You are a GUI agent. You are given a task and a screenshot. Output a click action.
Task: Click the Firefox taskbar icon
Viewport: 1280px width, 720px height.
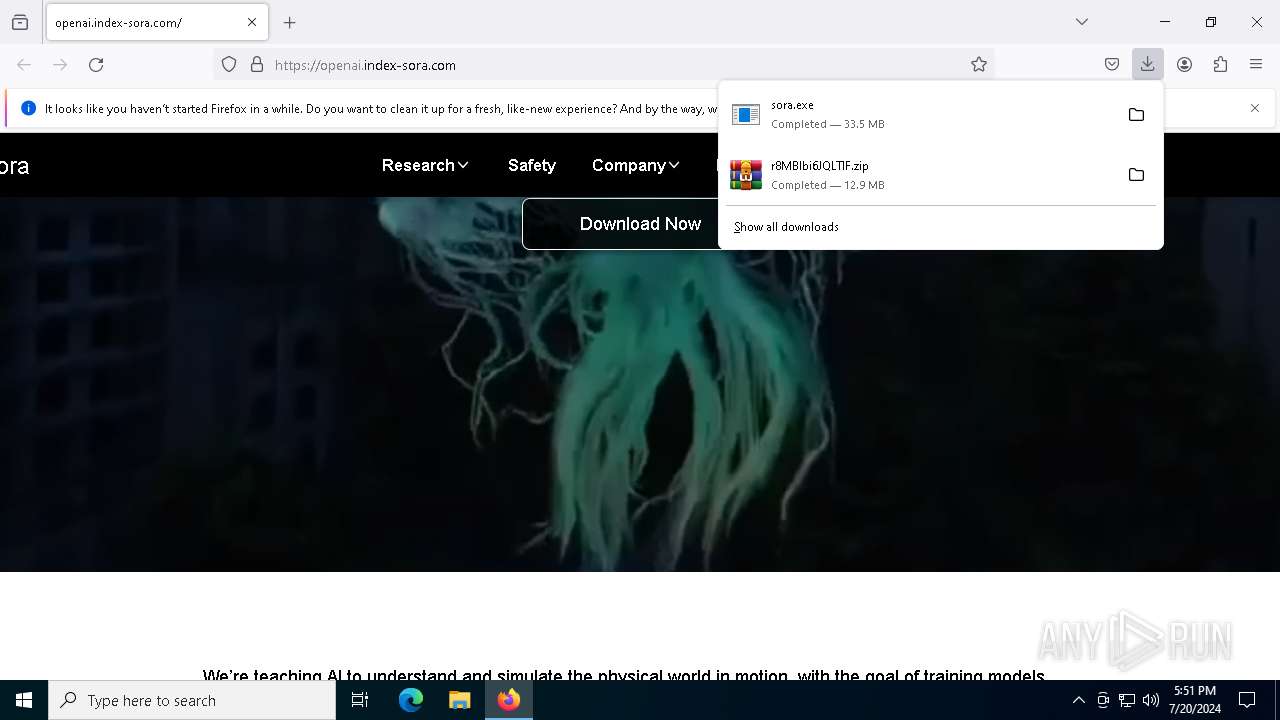tap(509, 700)
